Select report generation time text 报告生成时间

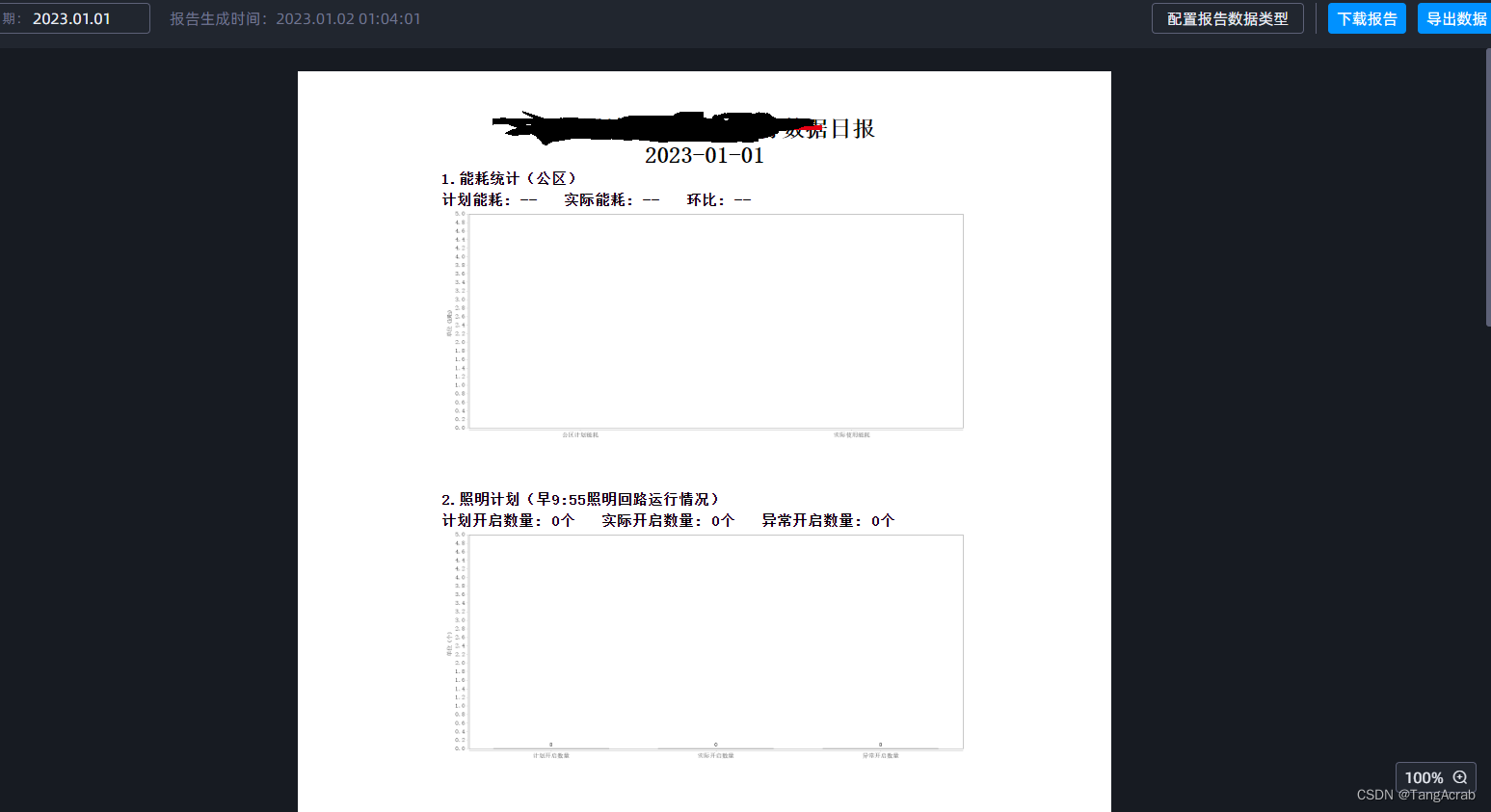(x=295, y=18)
